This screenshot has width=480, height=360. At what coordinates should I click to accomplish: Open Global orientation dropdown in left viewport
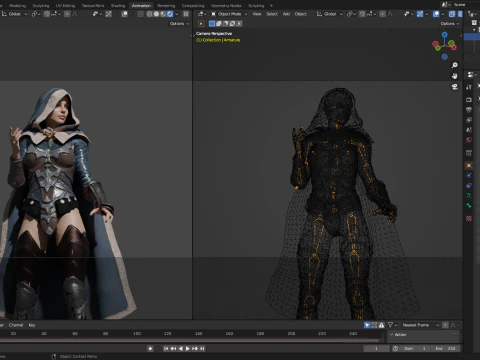[14, 14]
